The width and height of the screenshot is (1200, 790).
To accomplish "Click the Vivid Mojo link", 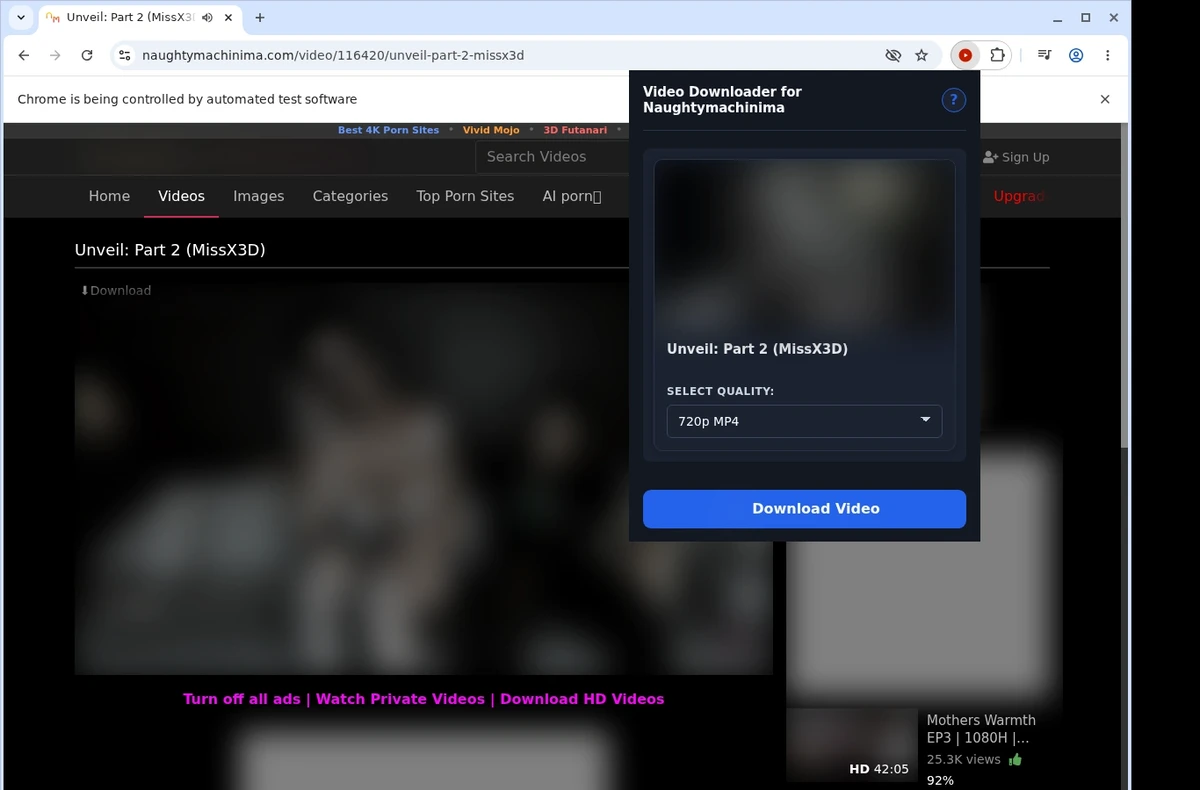I will (x=491, y=130).
